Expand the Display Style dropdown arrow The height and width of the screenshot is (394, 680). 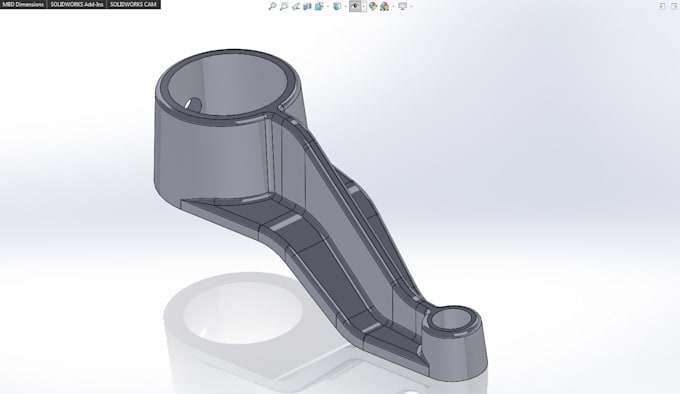pos(346,6)
